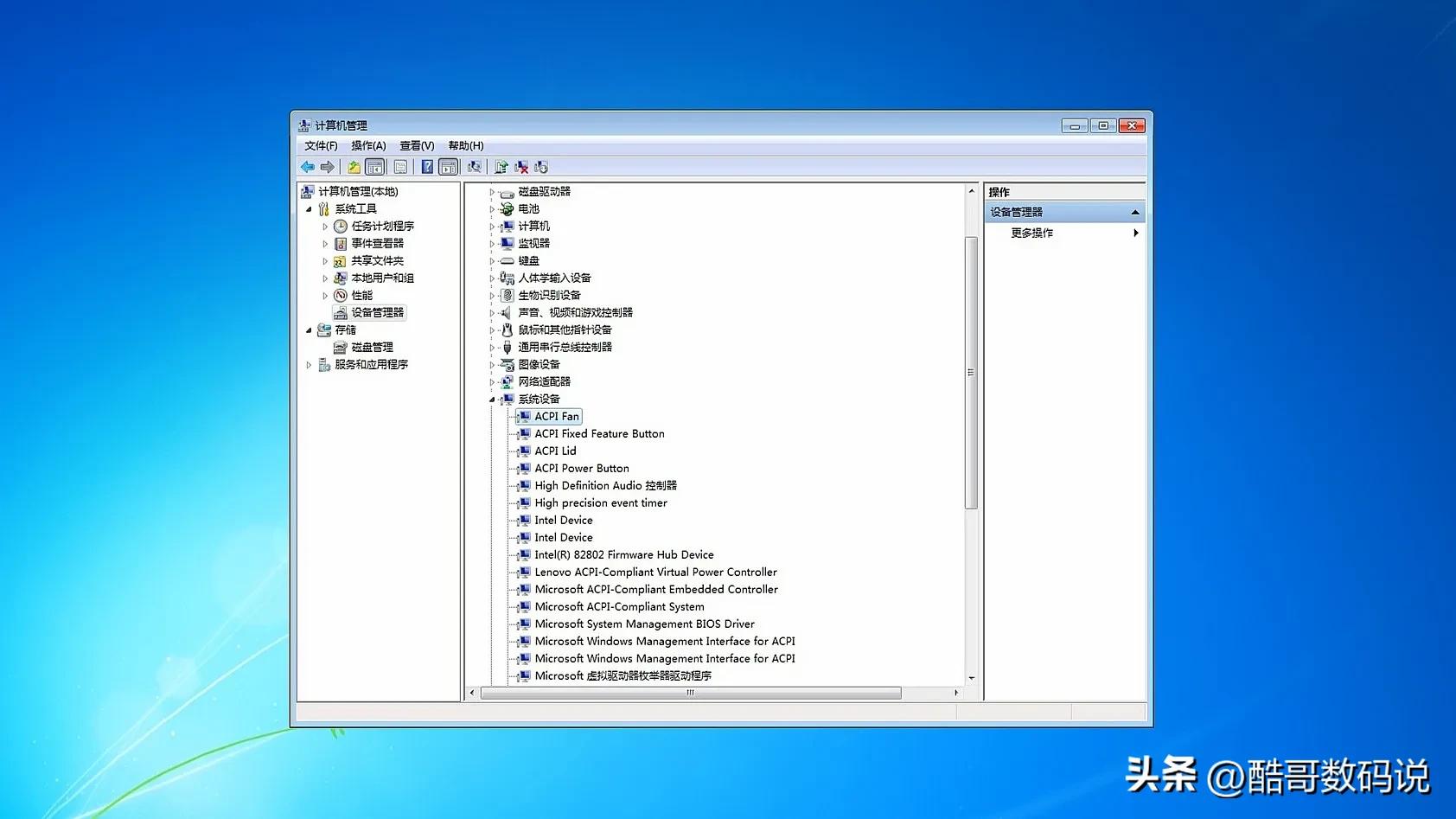1456x819 pixels.
Task: Select High precision event timer device
Action: [x=601, y=502]
